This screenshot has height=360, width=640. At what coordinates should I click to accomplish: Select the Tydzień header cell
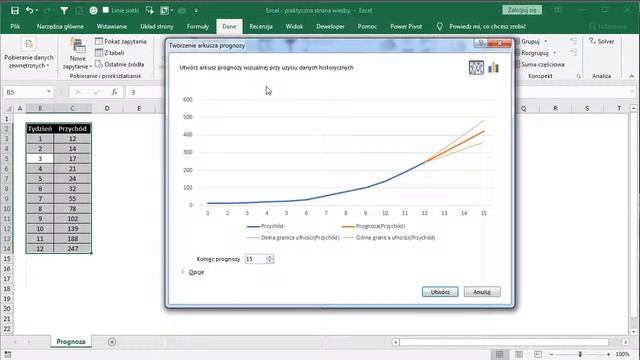40,129
